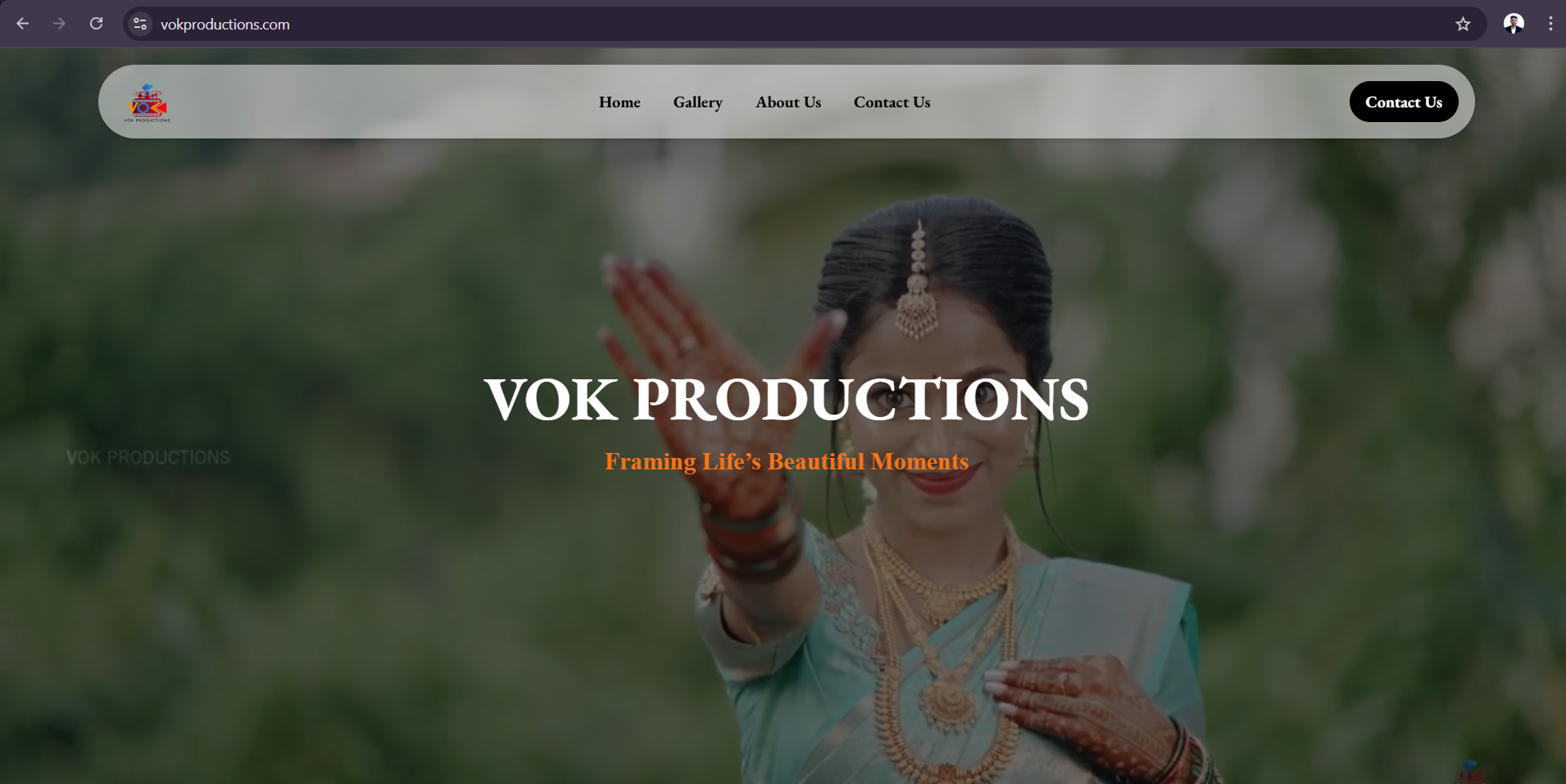
Task: Select Contact Us in the center navigation
Action: tap(892, 102)
